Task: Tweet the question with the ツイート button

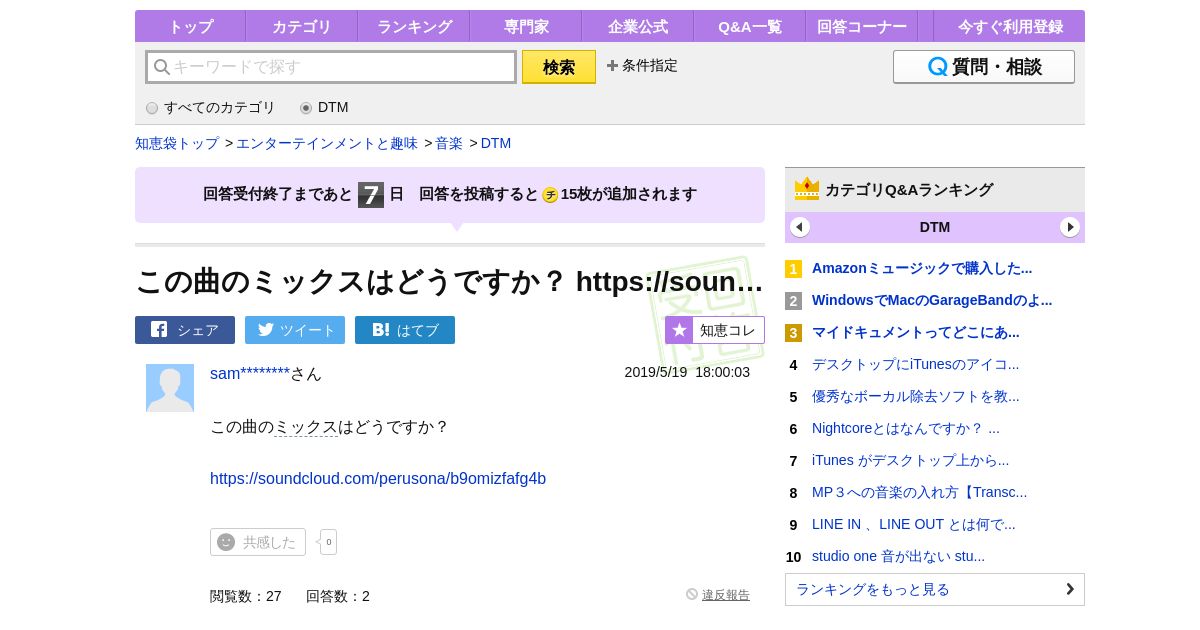Action: pos(295,330)
